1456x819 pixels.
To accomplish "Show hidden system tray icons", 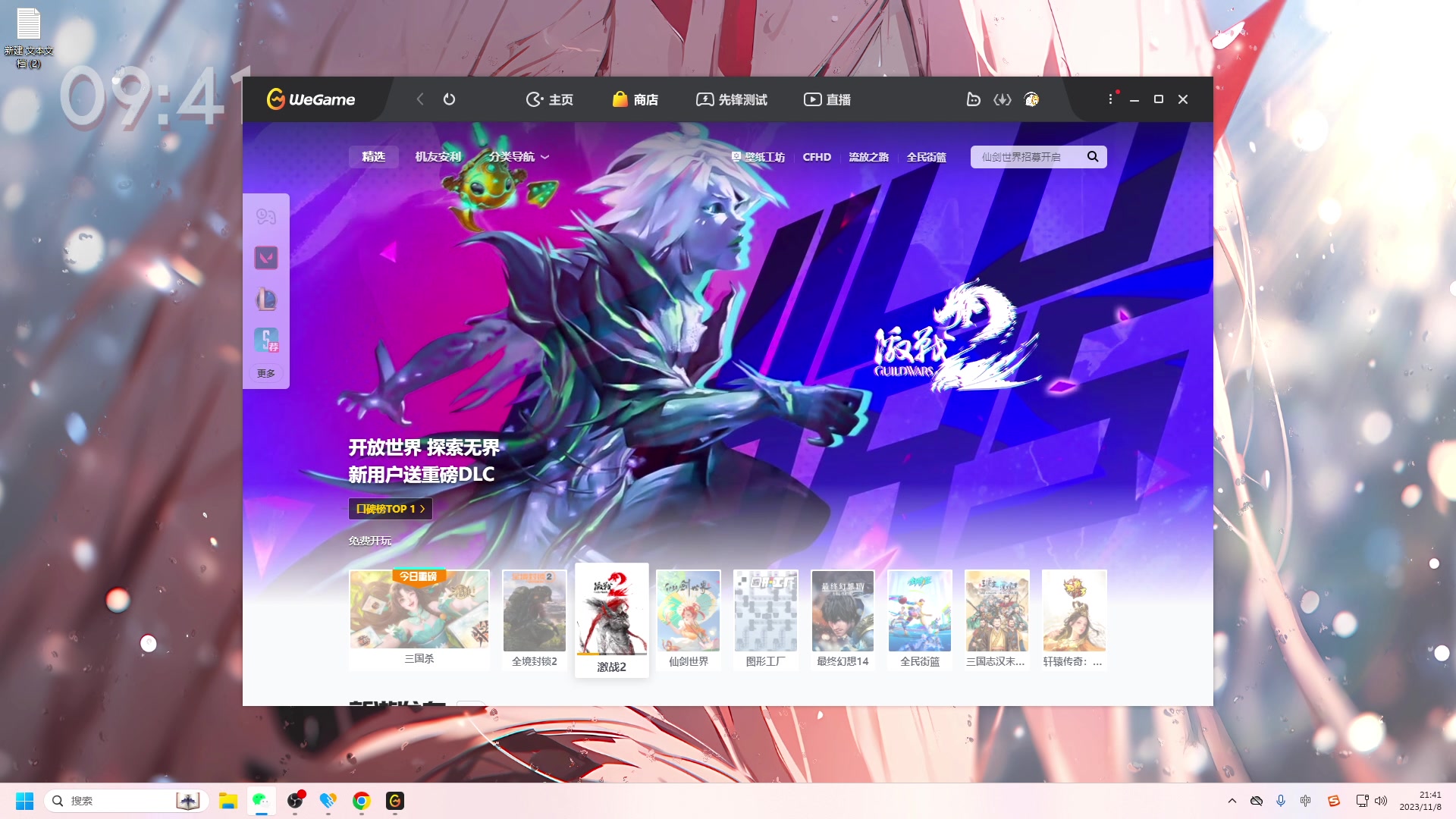I will pos(1232,801).
